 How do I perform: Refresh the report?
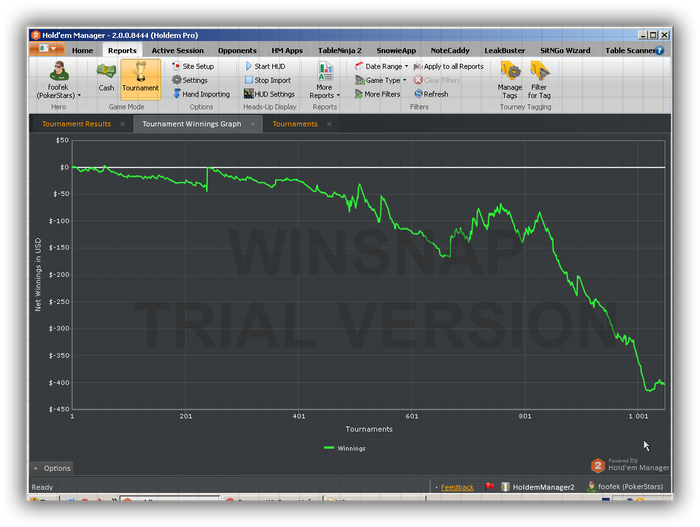point(431,94)
